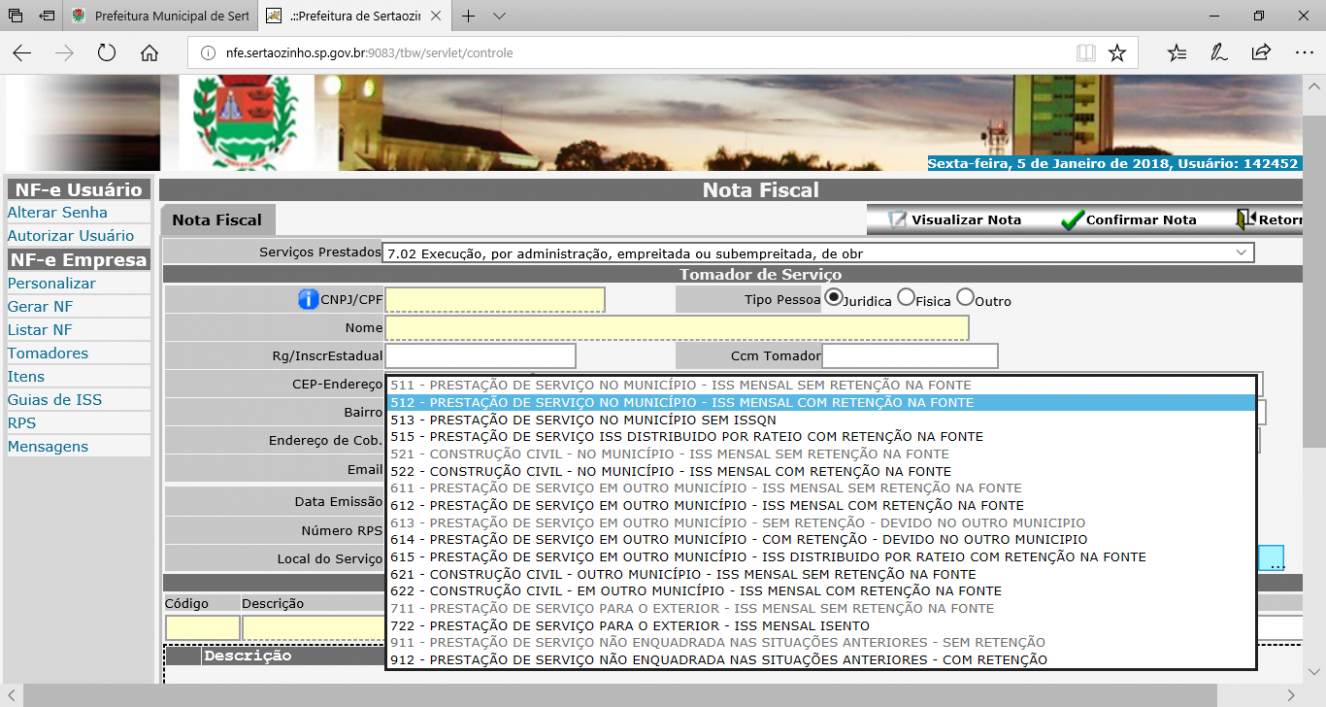
Task: Click the set tabs aside icon
Action: click(x=47, y=16)
